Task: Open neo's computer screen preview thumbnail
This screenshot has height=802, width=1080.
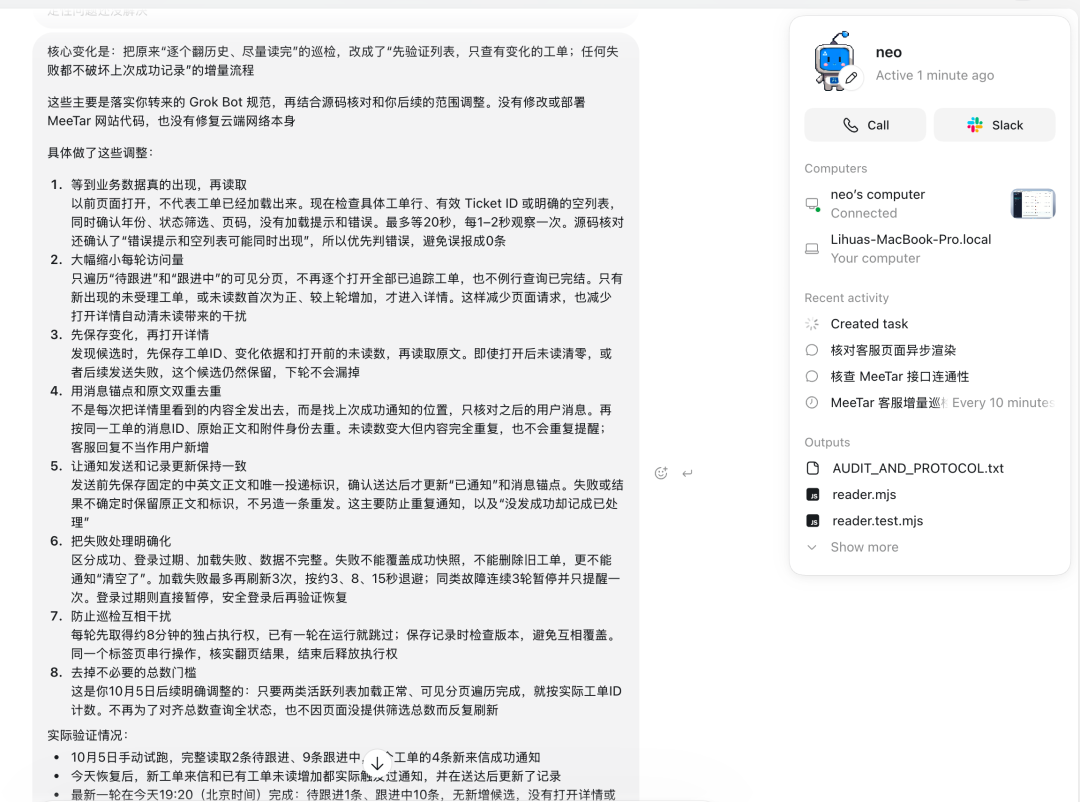Action: click(1032, 203)
